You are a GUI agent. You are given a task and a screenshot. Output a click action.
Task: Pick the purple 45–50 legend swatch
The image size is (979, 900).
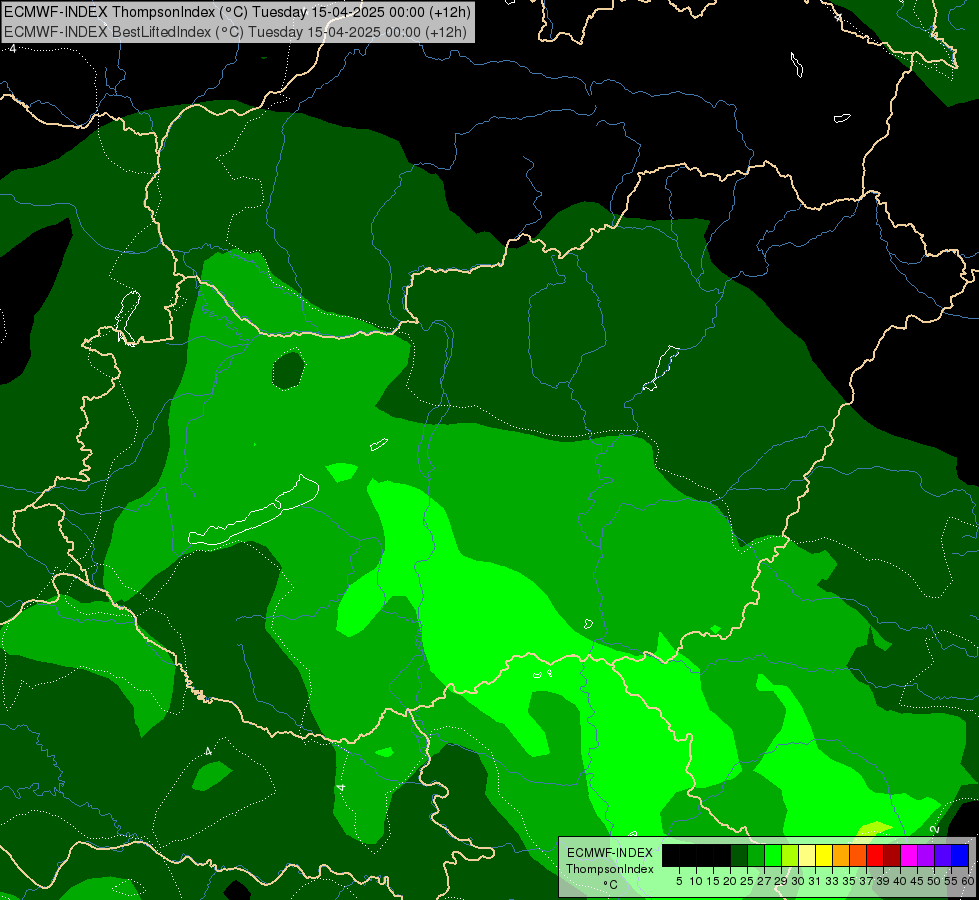coord(926,855)
